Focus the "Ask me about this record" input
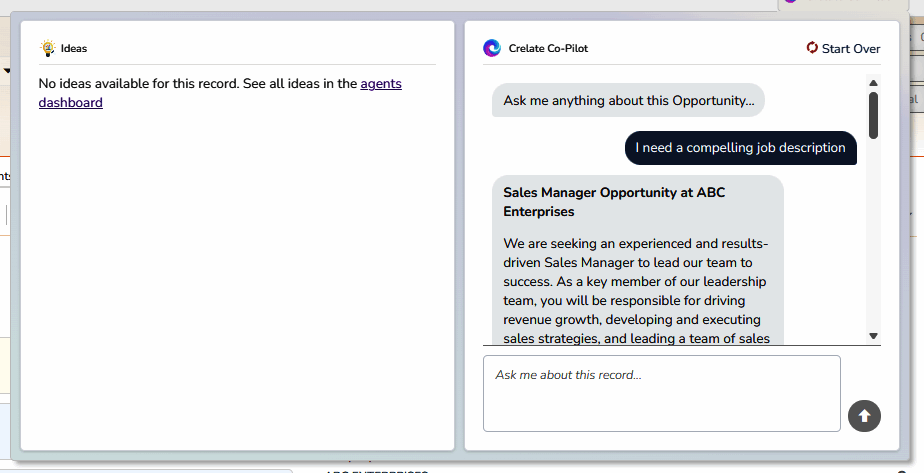924x473 pixels. pos(661,393)
